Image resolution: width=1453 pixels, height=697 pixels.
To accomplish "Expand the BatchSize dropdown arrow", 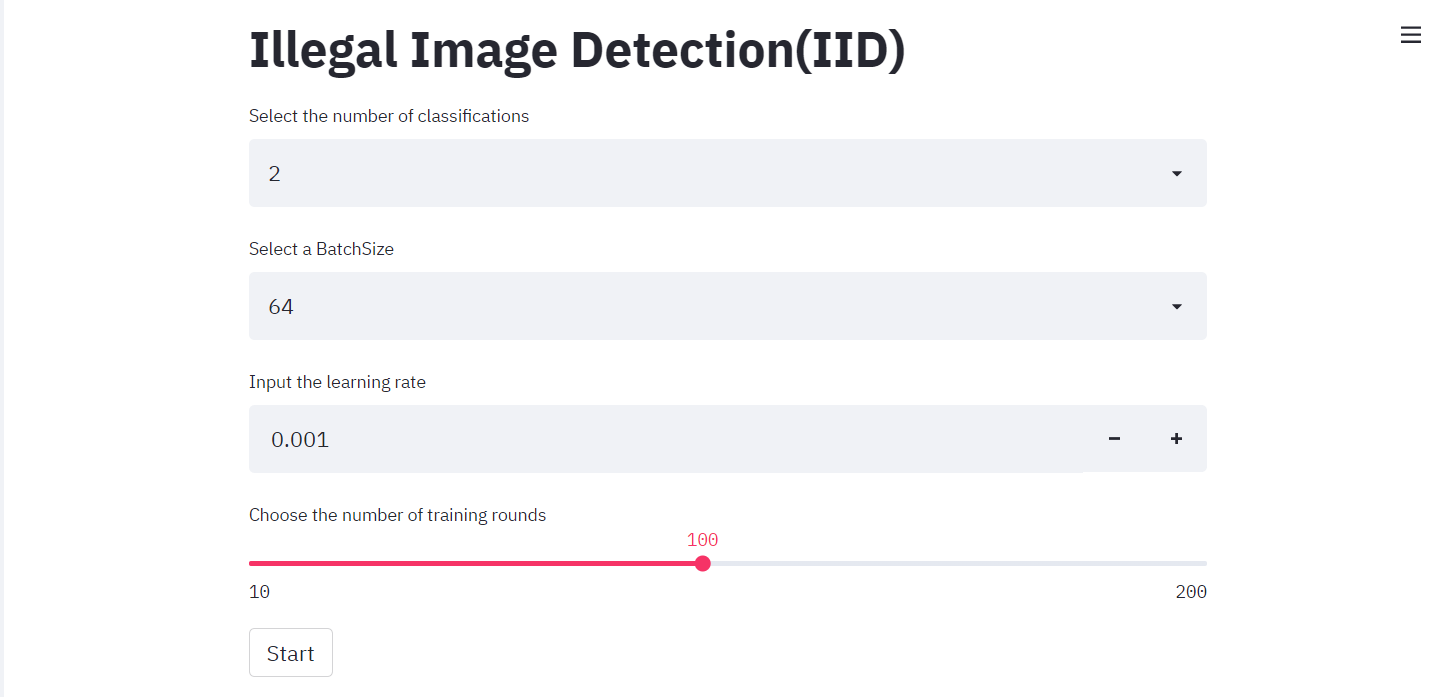I will [x=1176, y=307].
